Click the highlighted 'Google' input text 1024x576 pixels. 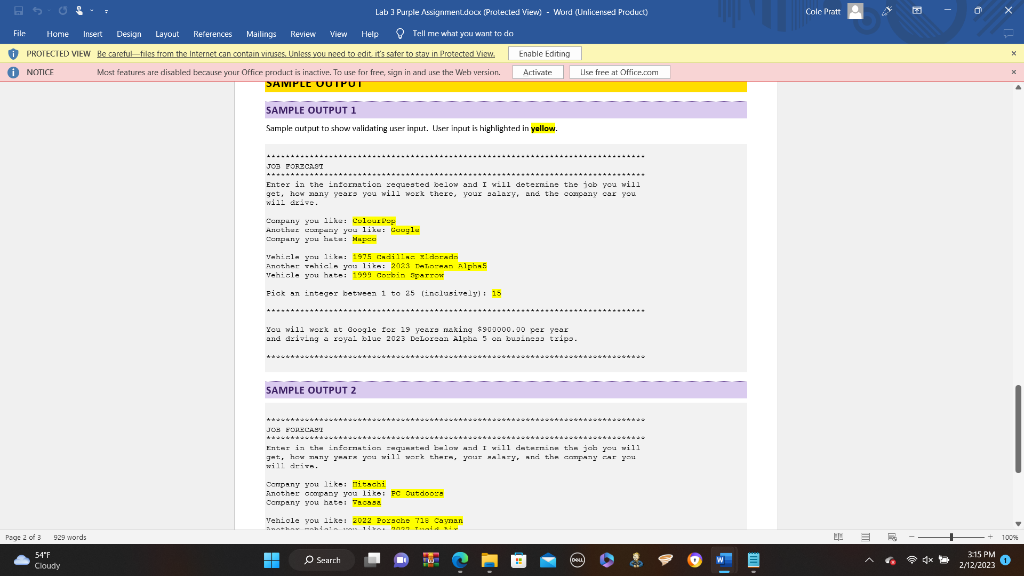[405, 230]
